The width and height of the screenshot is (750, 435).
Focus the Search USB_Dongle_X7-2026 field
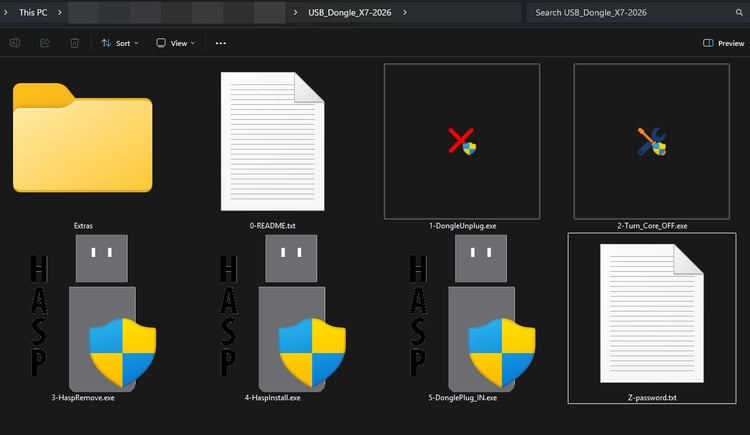pyautogui.click(x=636, y=12)
